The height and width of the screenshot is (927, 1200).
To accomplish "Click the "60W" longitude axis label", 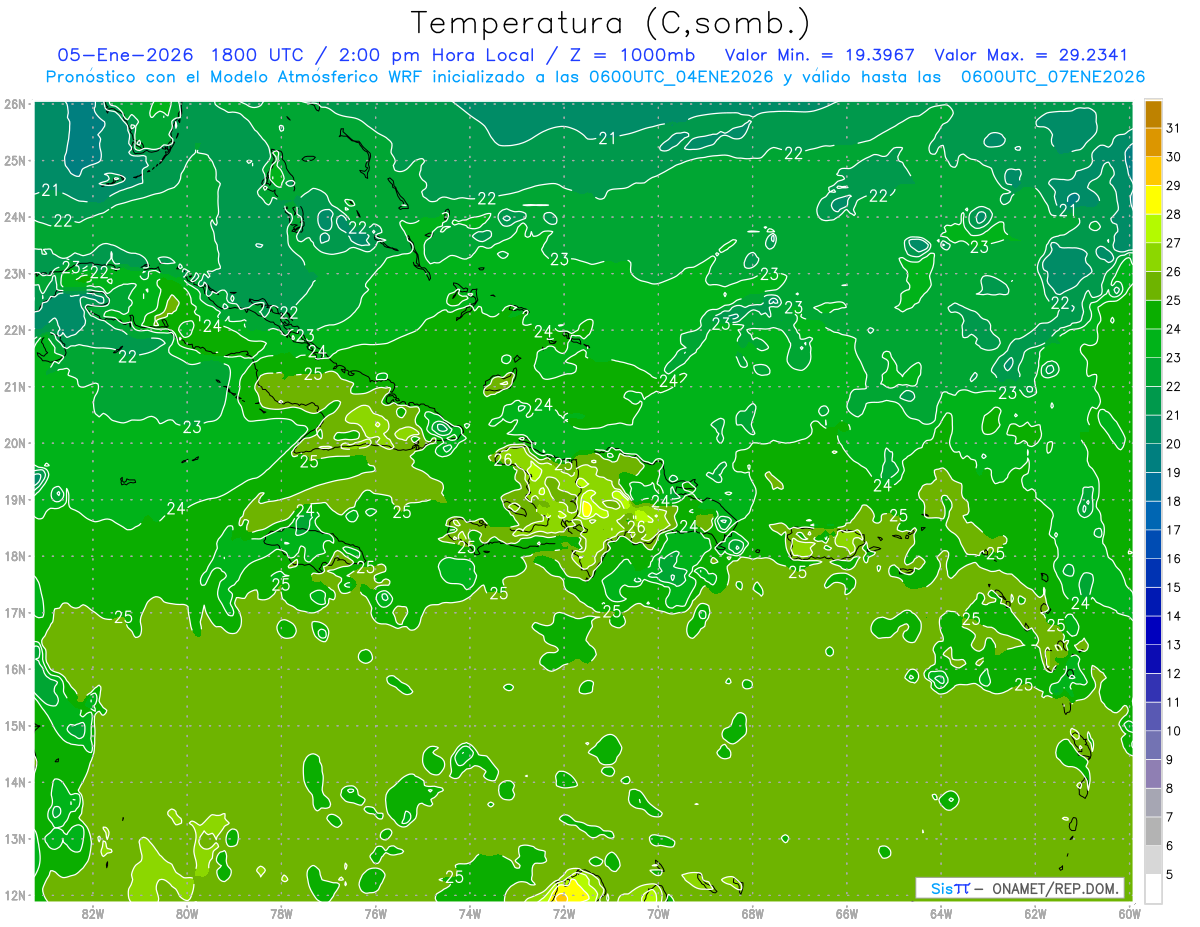I will point(1129,912).
